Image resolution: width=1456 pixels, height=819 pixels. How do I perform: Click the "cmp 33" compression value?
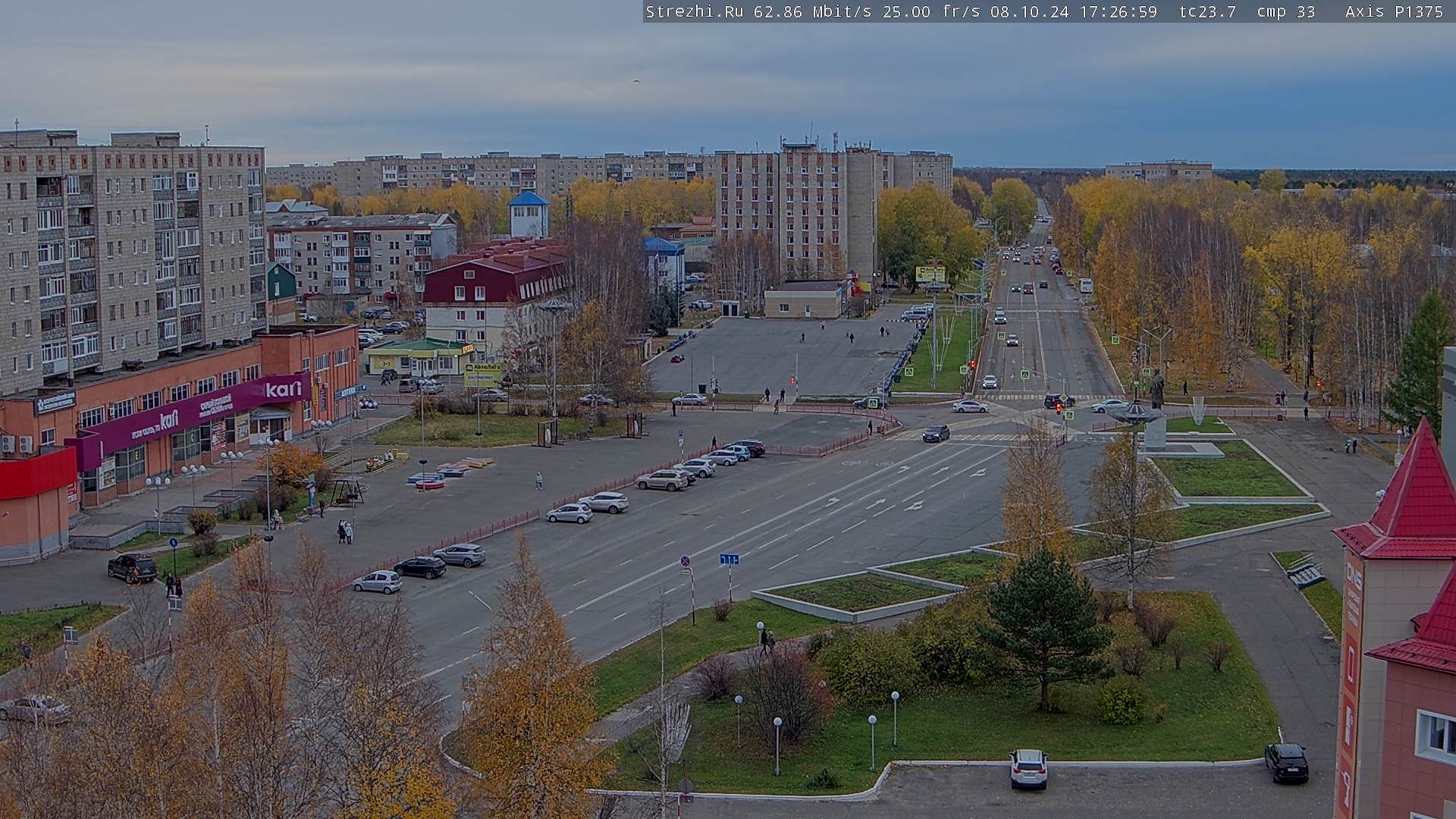[1285, 11]
